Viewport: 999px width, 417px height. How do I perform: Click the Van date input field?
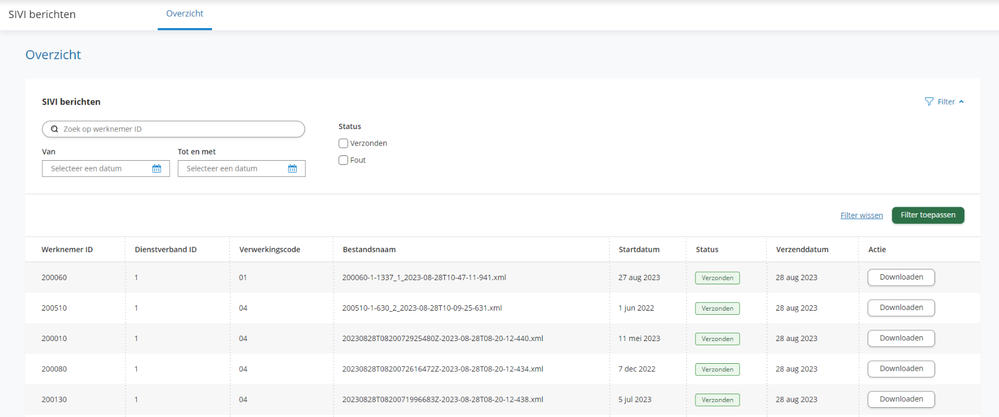pos(97,169)
